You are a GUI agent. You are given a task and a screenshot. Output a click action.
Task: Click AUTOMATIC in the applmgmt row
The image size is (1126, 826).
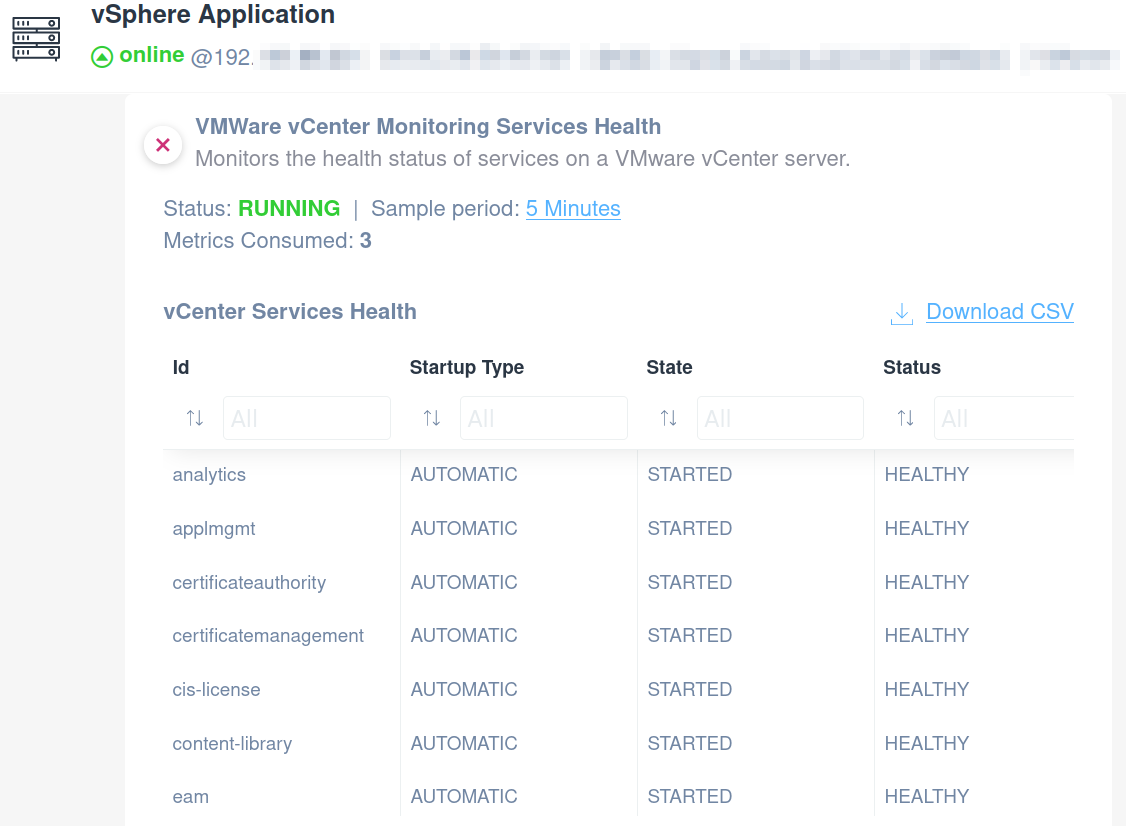click(464, 529)
